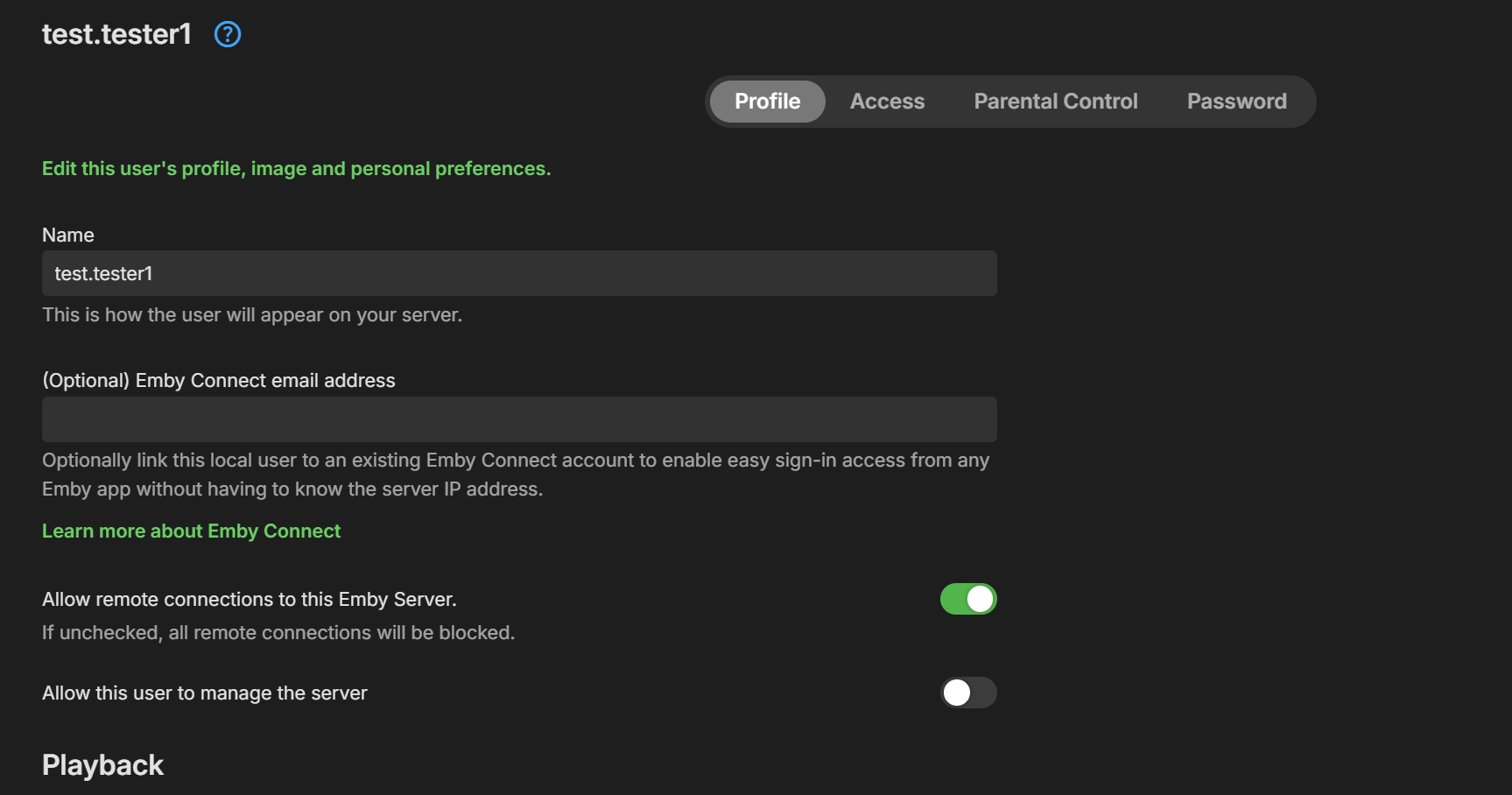Switch to the Access tab
Image resolution: width=1512 pixels, height=795 pixels.
887,102
